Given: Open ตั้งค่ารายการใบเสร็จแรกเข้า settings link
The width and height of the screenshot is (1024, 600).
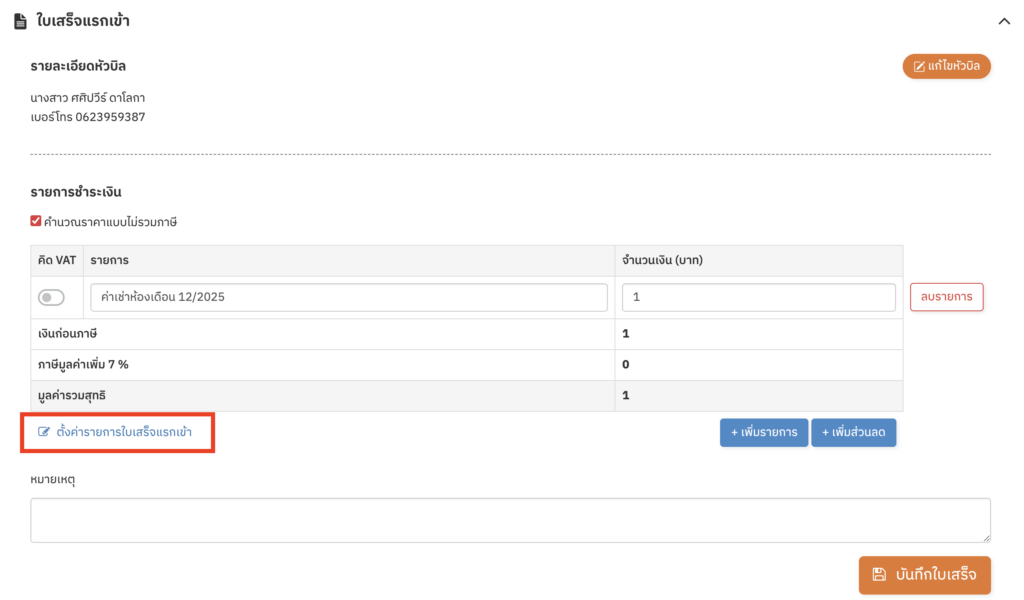Looking at the screenshot, I should point(124,432).
